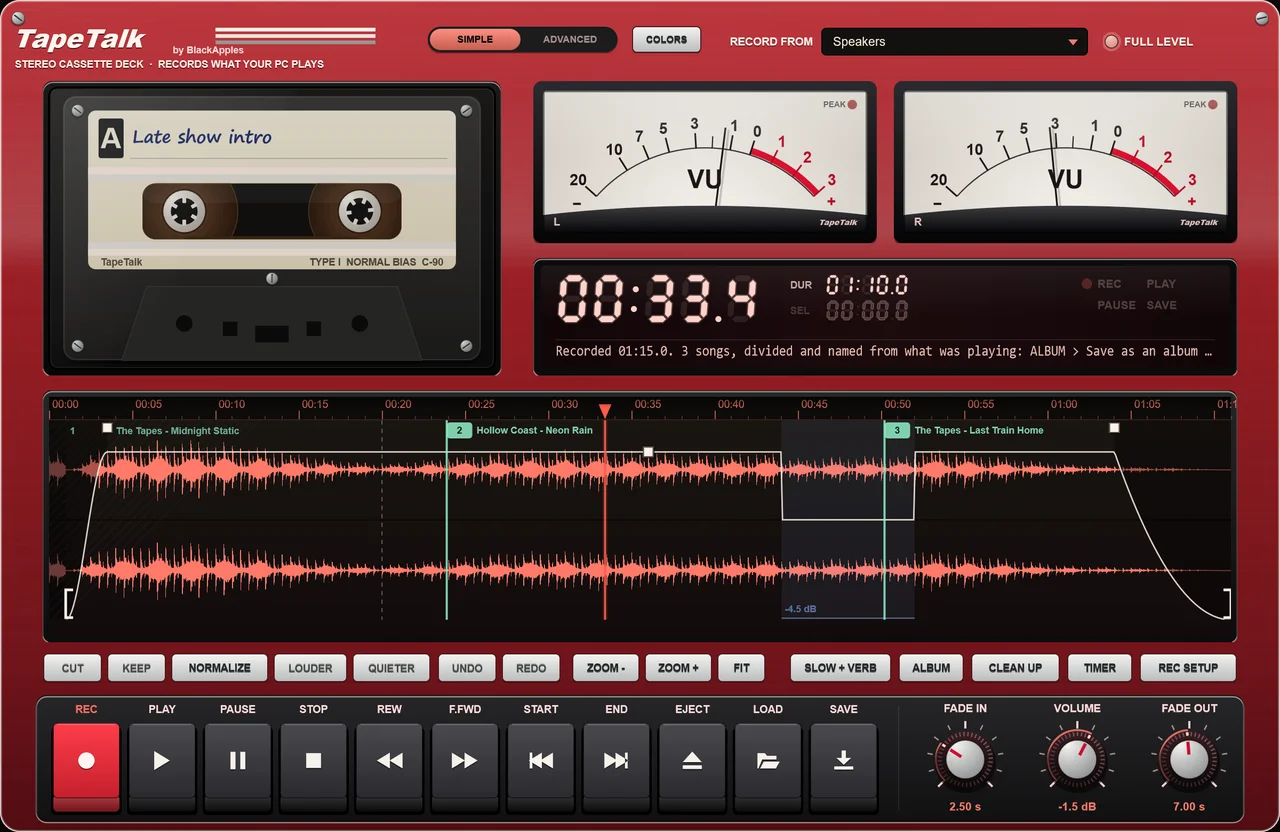The width and height of the screenshot is (1280, 832).
Task: Click the SEL selection readout
Action: tap(867, 311)
